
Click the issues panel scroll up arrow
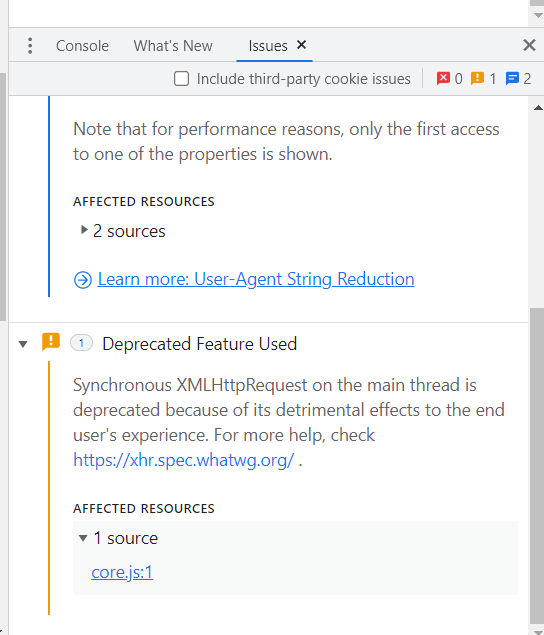(538, 108)
